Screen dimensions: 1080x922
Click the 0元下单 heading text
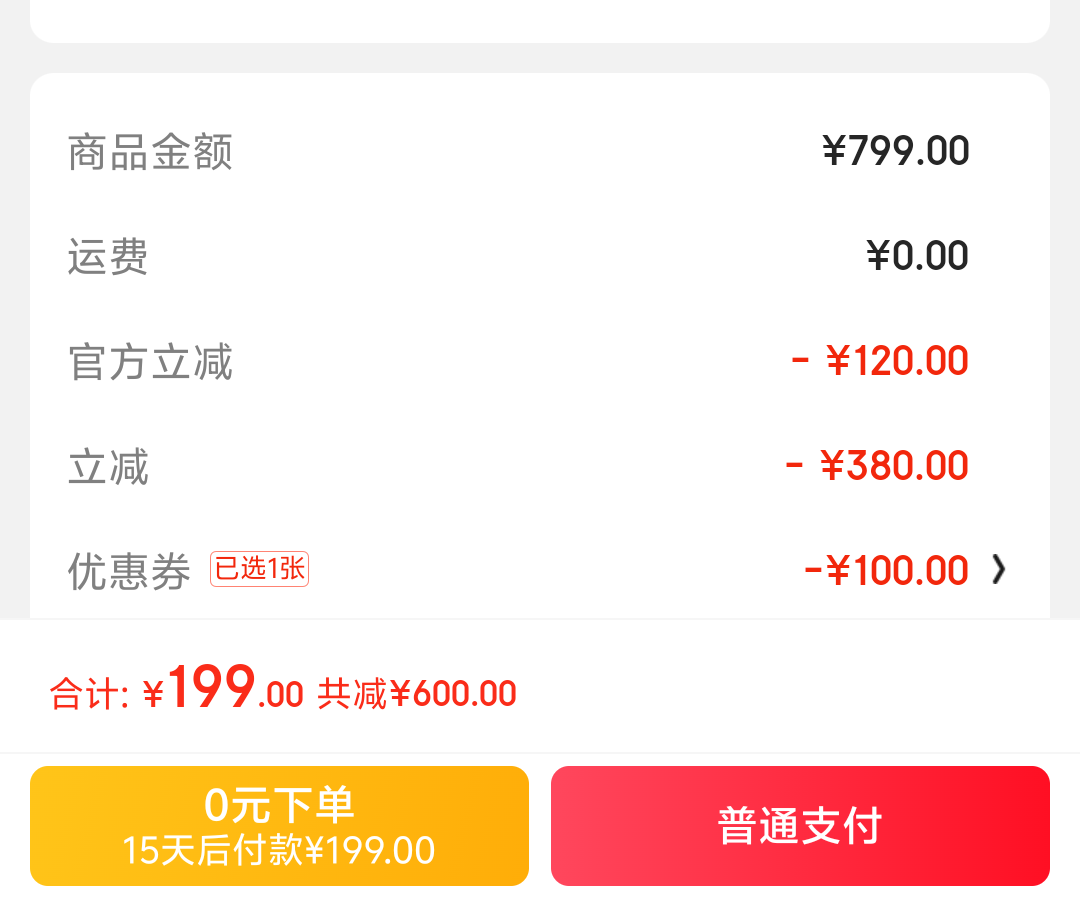coord(279,804)
